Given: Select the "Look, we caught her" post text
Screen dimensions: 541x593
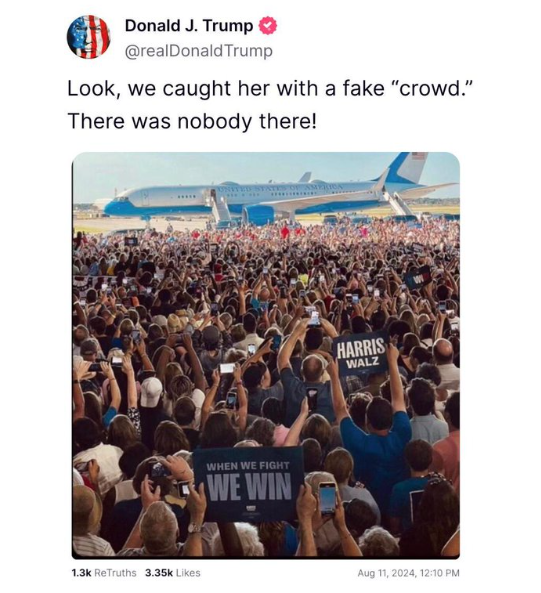Looking at the screenshot, I should [271, 89].
